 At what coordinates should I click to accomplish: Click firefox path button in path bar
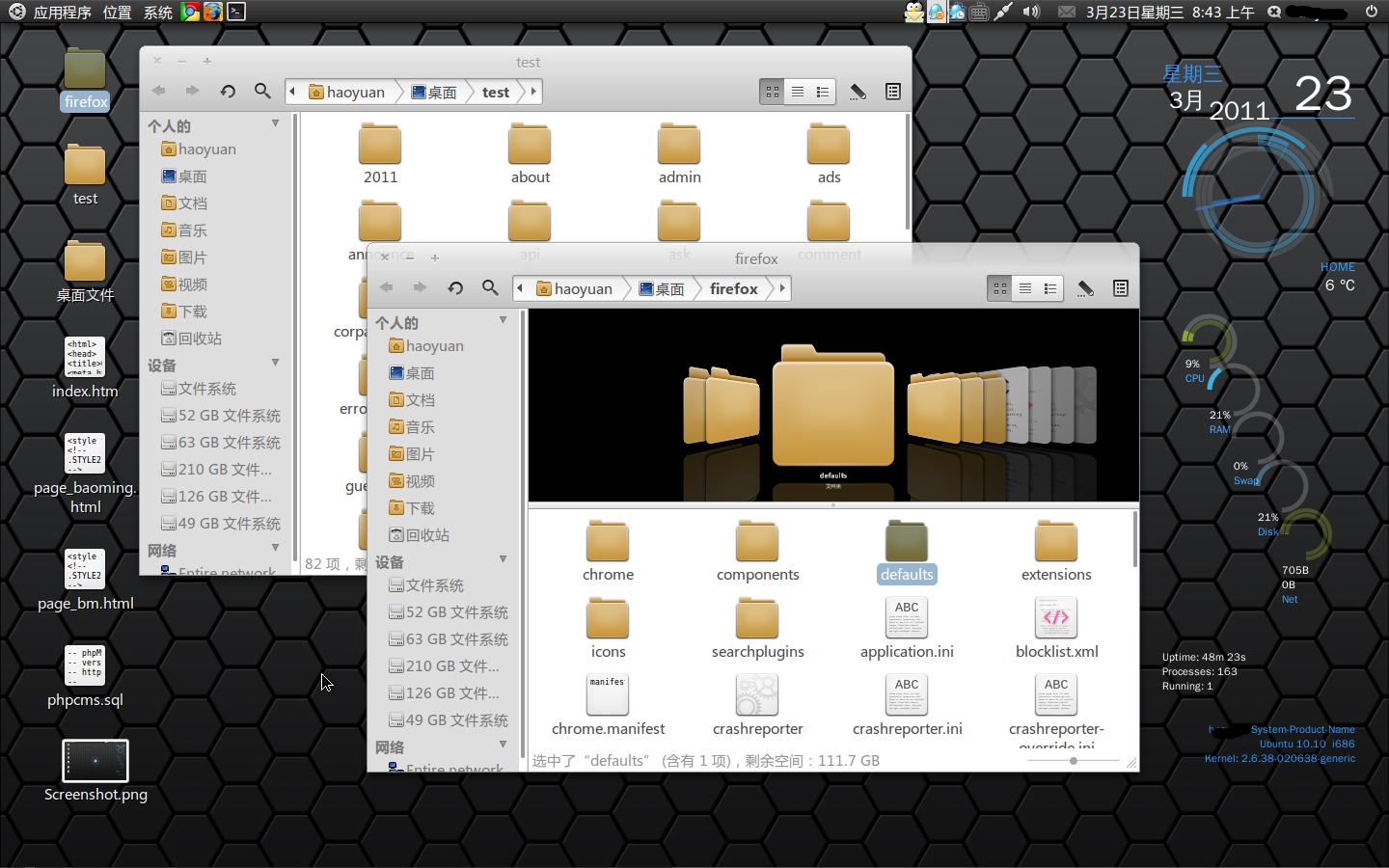click(x=734, y=288)
